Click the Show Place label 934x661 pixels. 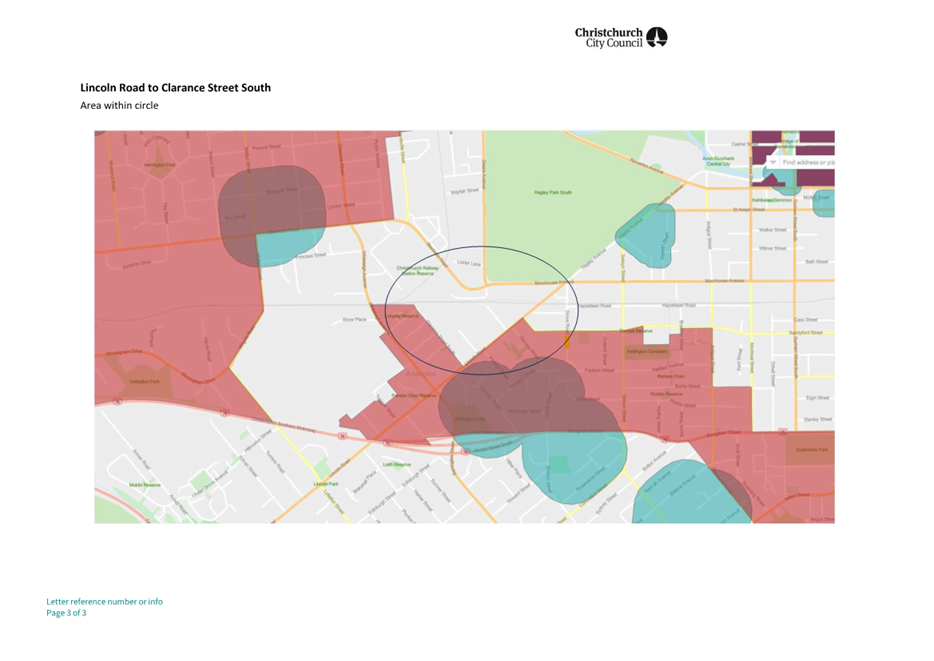coord(354,320)
